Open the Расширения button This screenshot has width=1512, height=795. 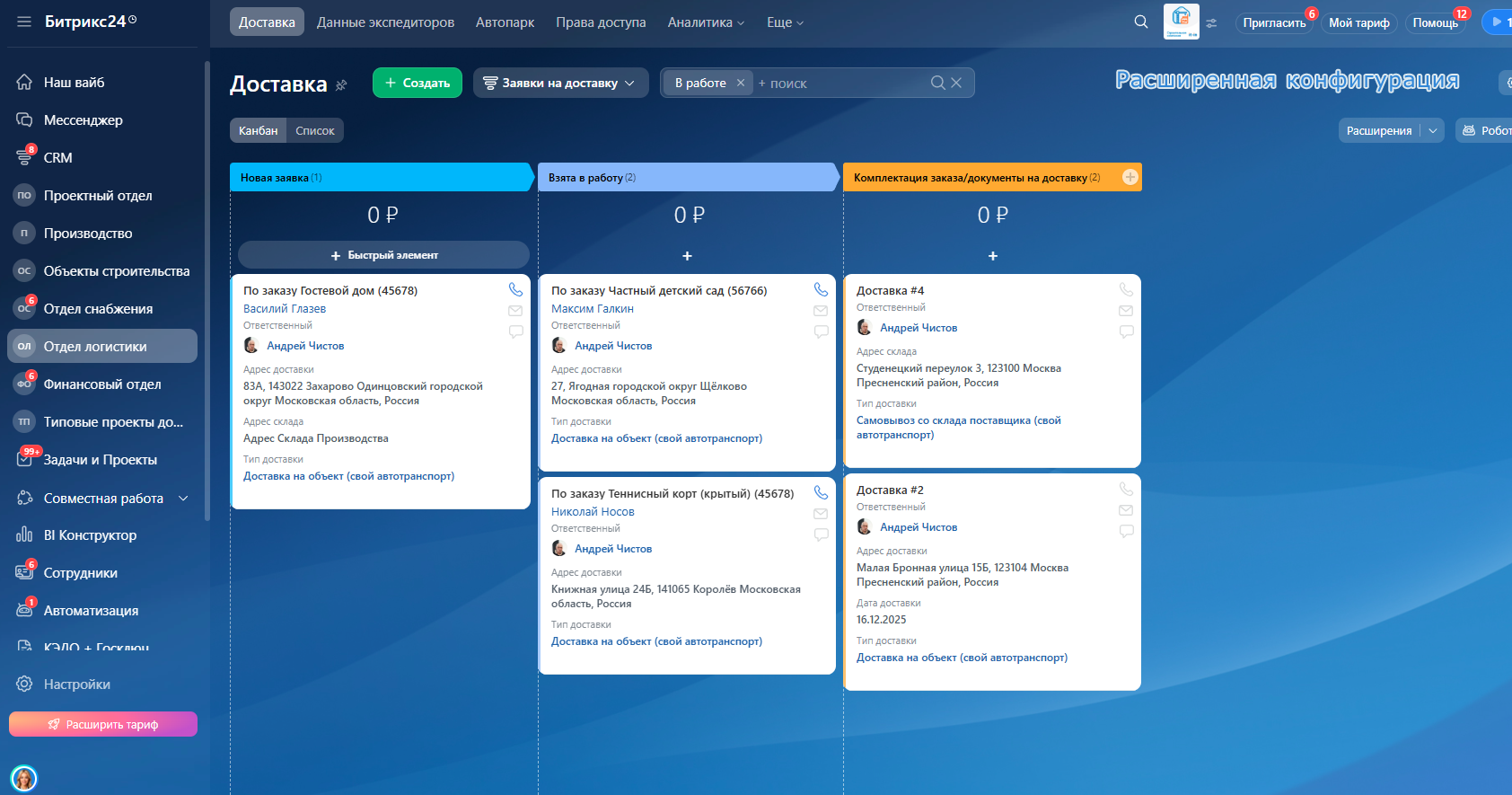1379,130
